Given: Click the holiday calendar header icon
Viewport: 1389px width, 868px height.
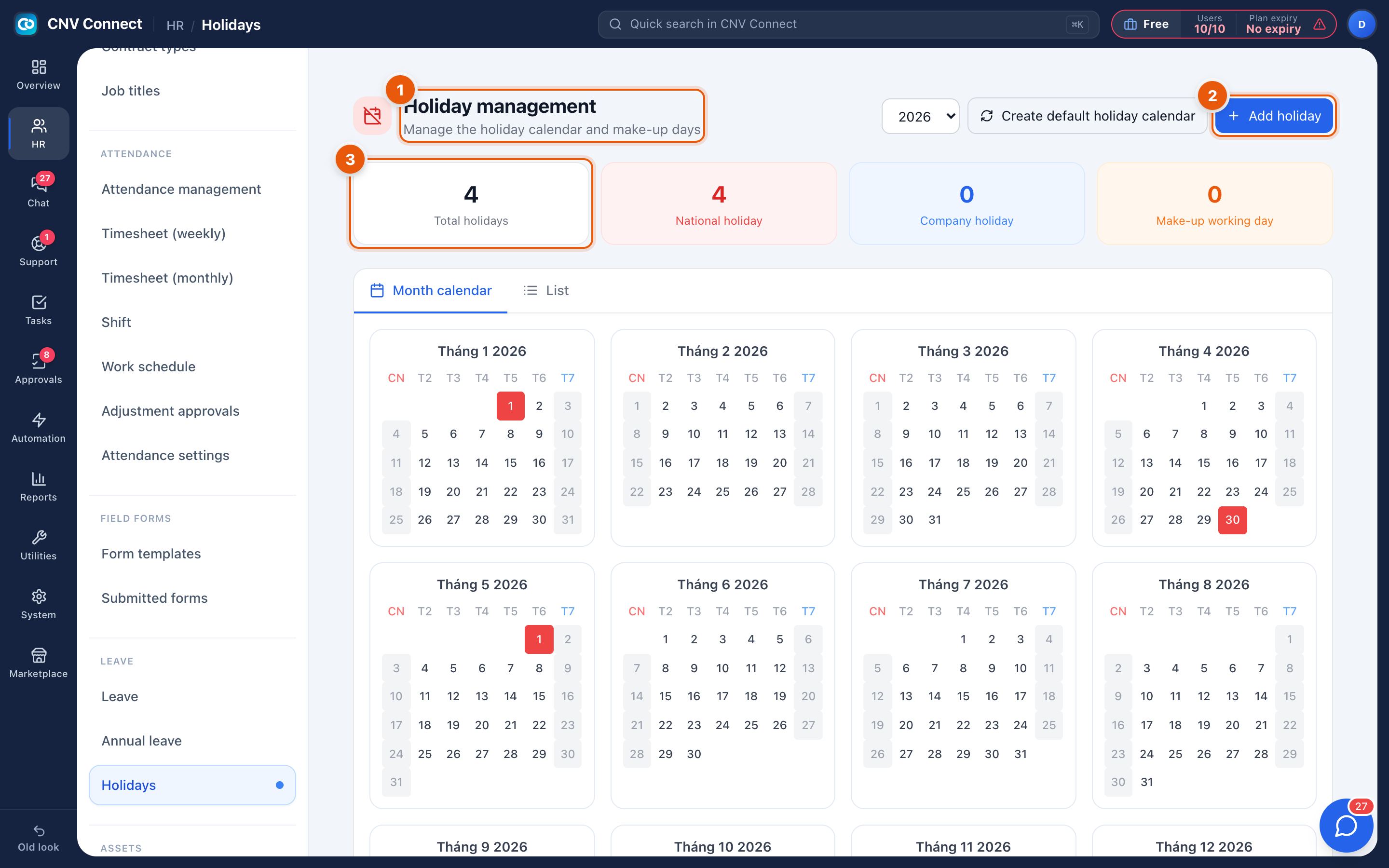Looking at the screenshot, I should click(372, 116).
